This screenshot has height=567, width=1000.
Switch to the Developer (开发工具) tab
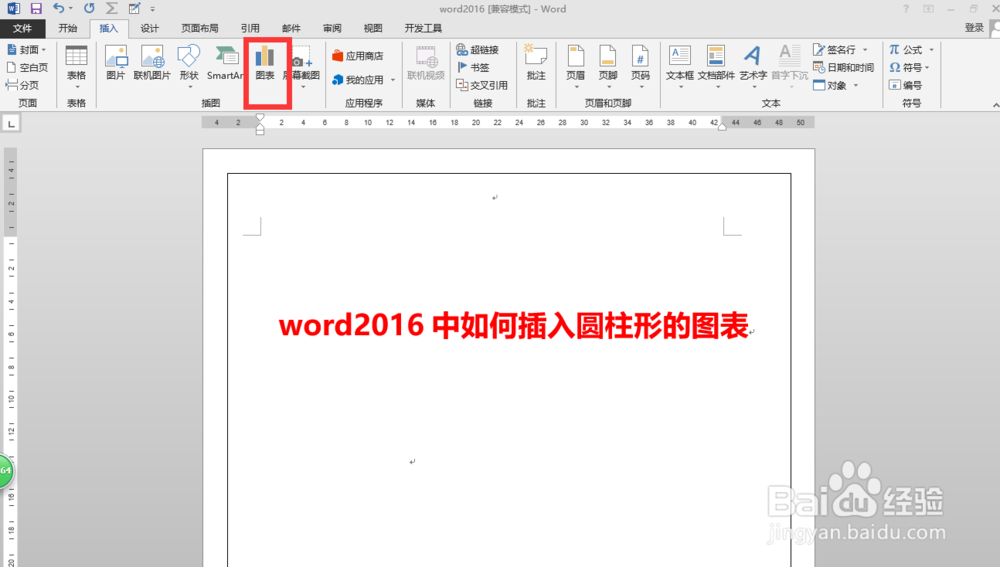point(423,28)
